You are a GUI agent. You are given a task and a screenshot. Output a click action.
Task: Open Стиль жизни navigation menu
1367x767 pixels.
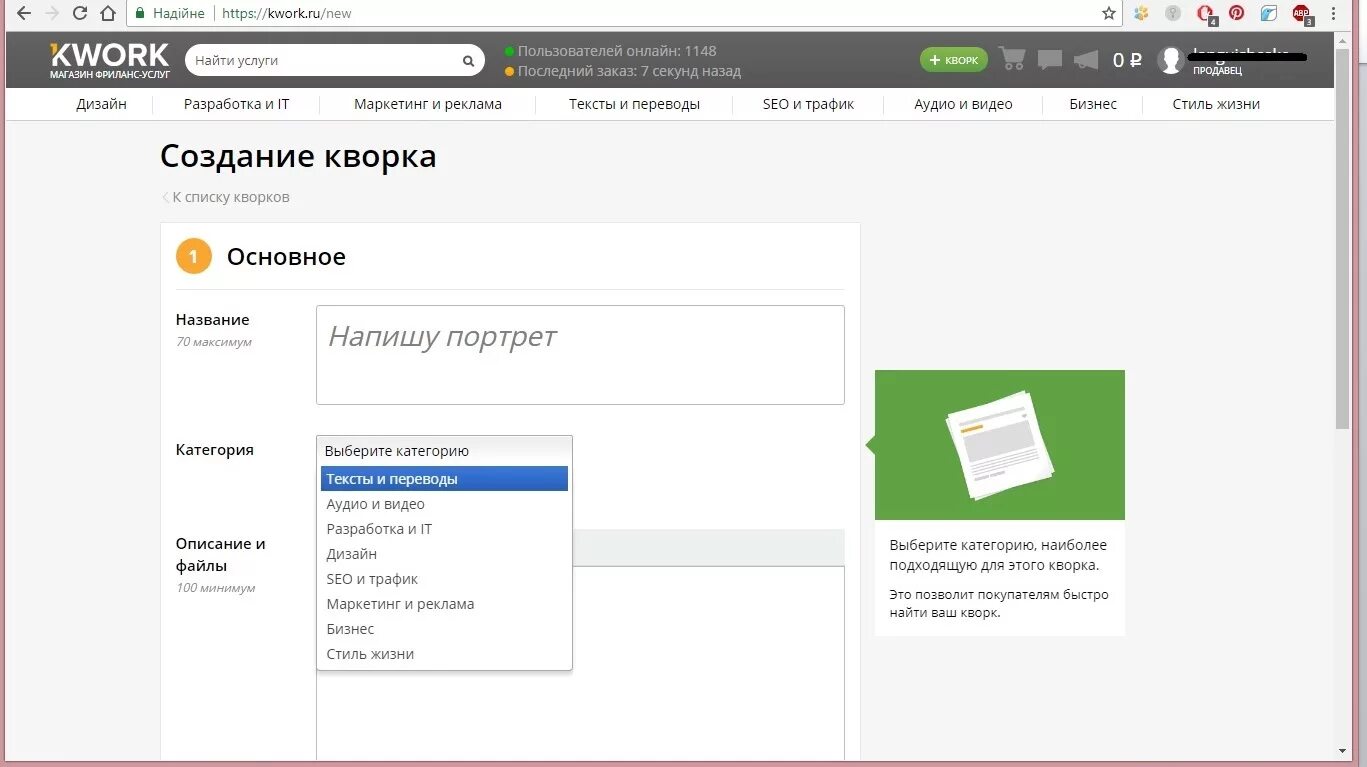1216,104
